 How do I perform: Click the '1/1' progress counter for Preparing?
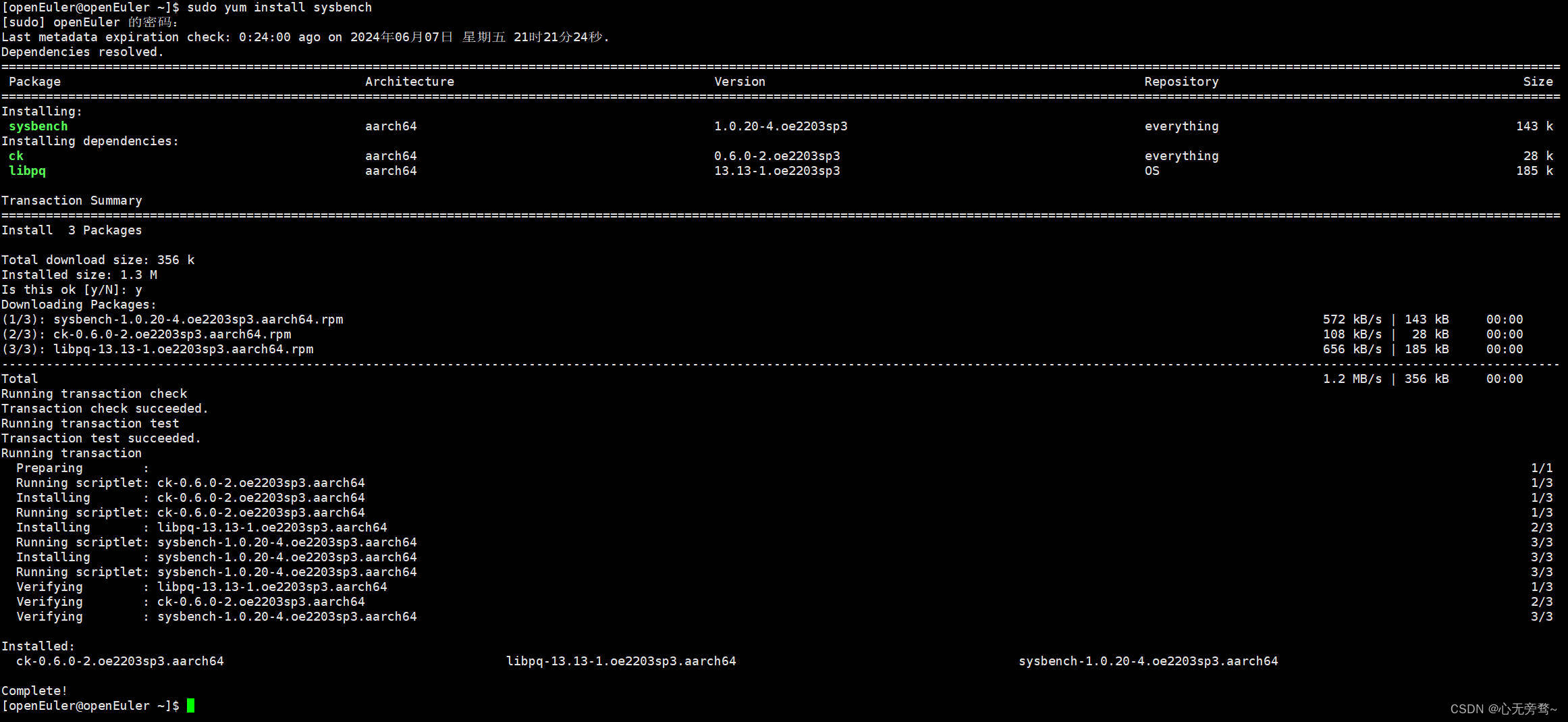tap(1542, 468)
